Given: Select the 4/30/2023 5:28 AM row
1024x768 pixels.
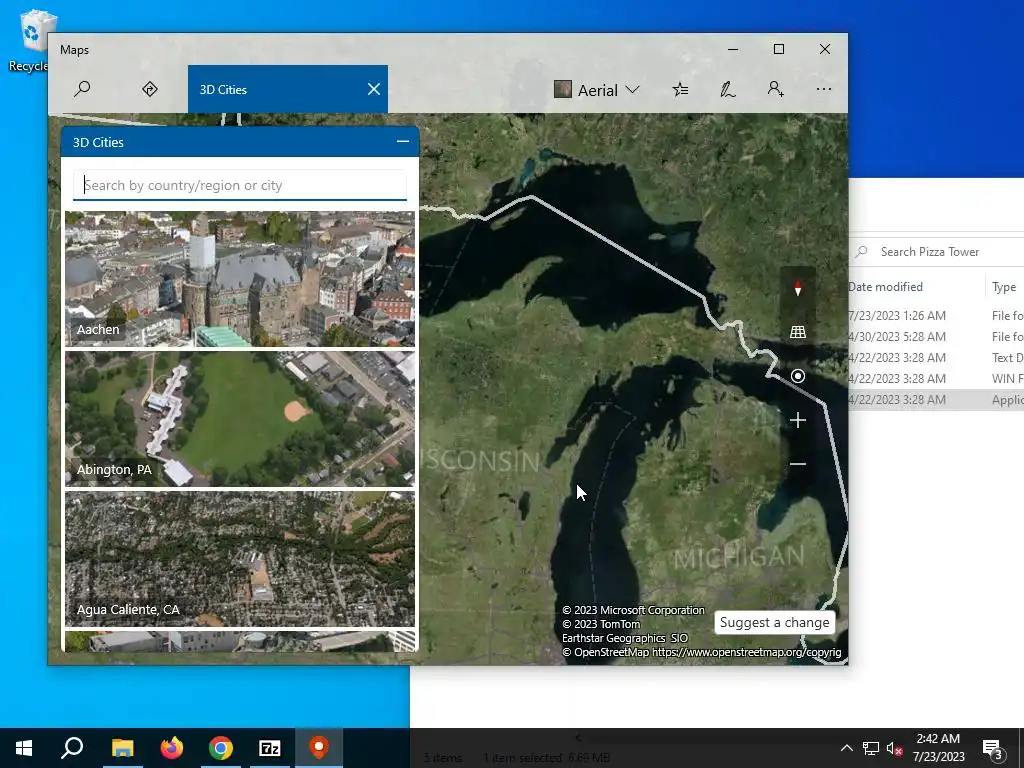Looking at the screenshot, I should (936, 336).
